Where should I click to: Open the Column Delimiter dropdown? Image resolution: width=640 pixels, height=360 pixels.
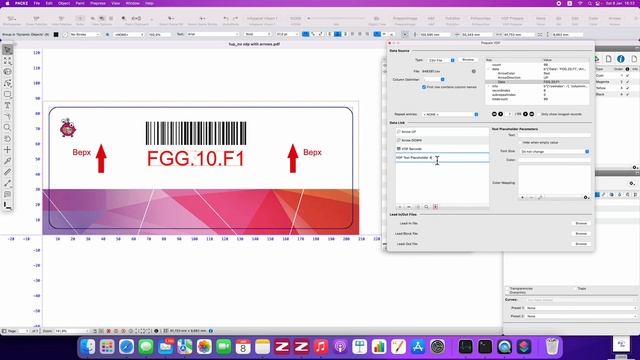tap(434, 79)
